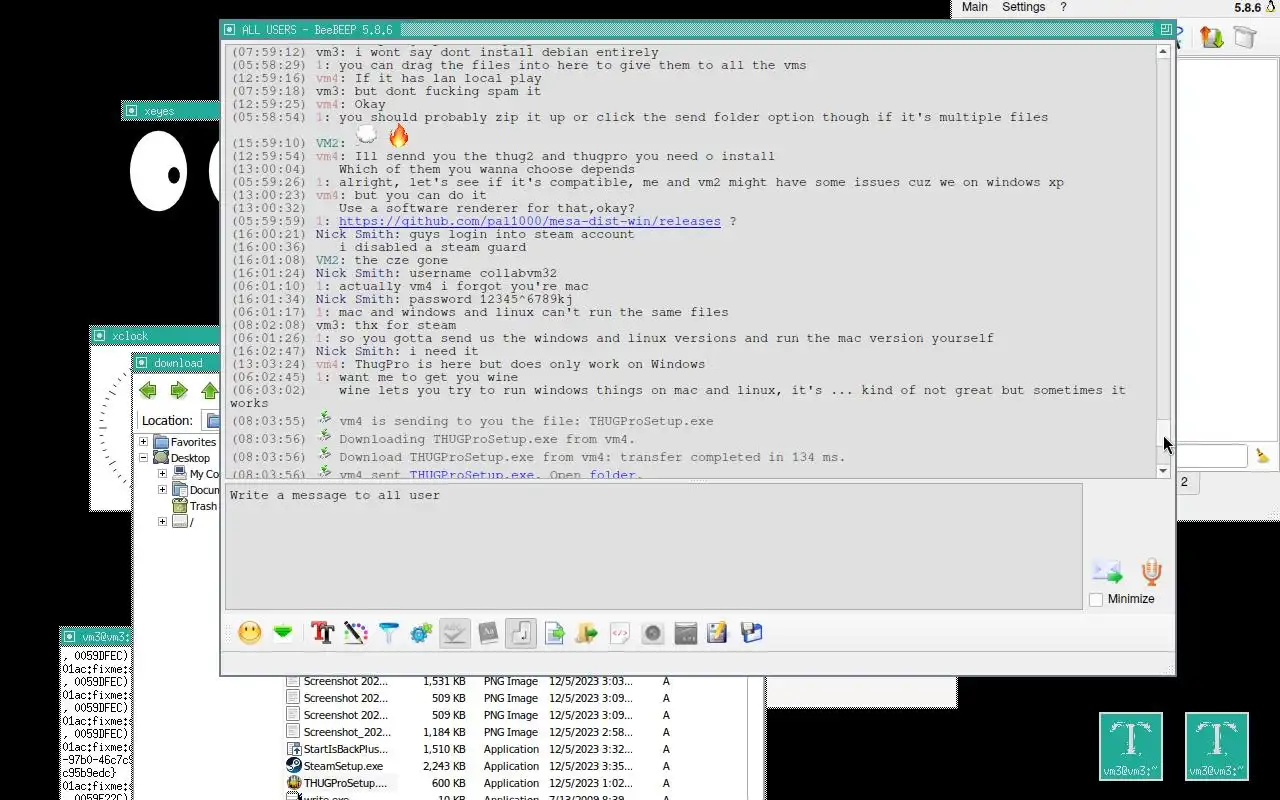Click the 2,243 KB size cell
This screenshot has height=800, width=1280.
tap(445, 766)
